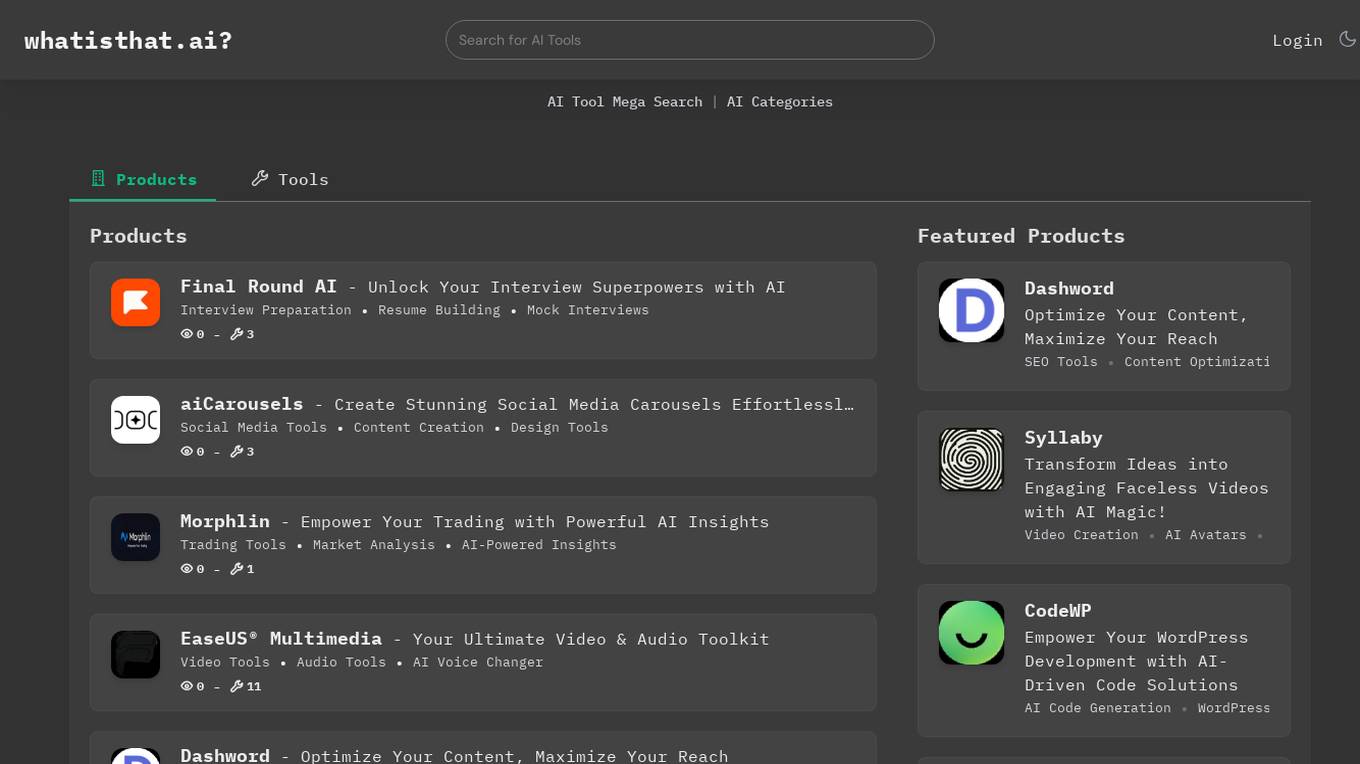Image resolution: width=1360 pixels, height=764 pixels.
Task: Open the Final Round AI product title
Action: pyautogui.click(x=258, y=287)
